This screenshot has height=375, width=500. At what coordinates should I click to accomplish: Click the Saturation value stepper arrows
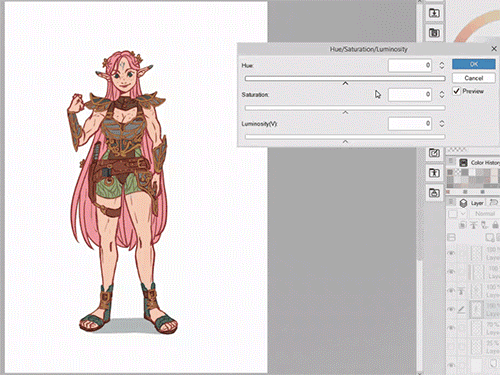[442, 95]
